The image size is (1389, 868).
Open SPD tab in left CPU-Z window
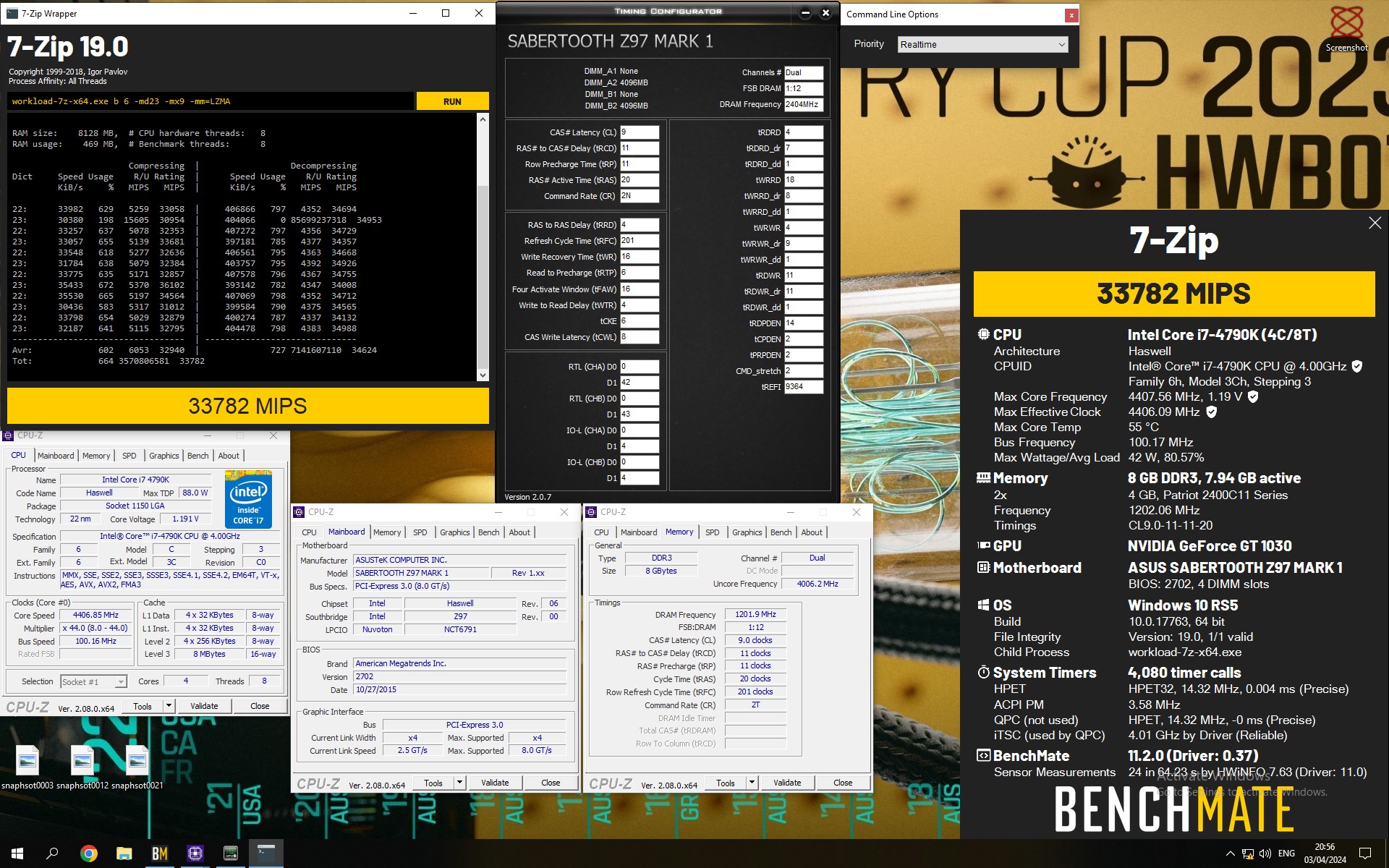(129, 456)
